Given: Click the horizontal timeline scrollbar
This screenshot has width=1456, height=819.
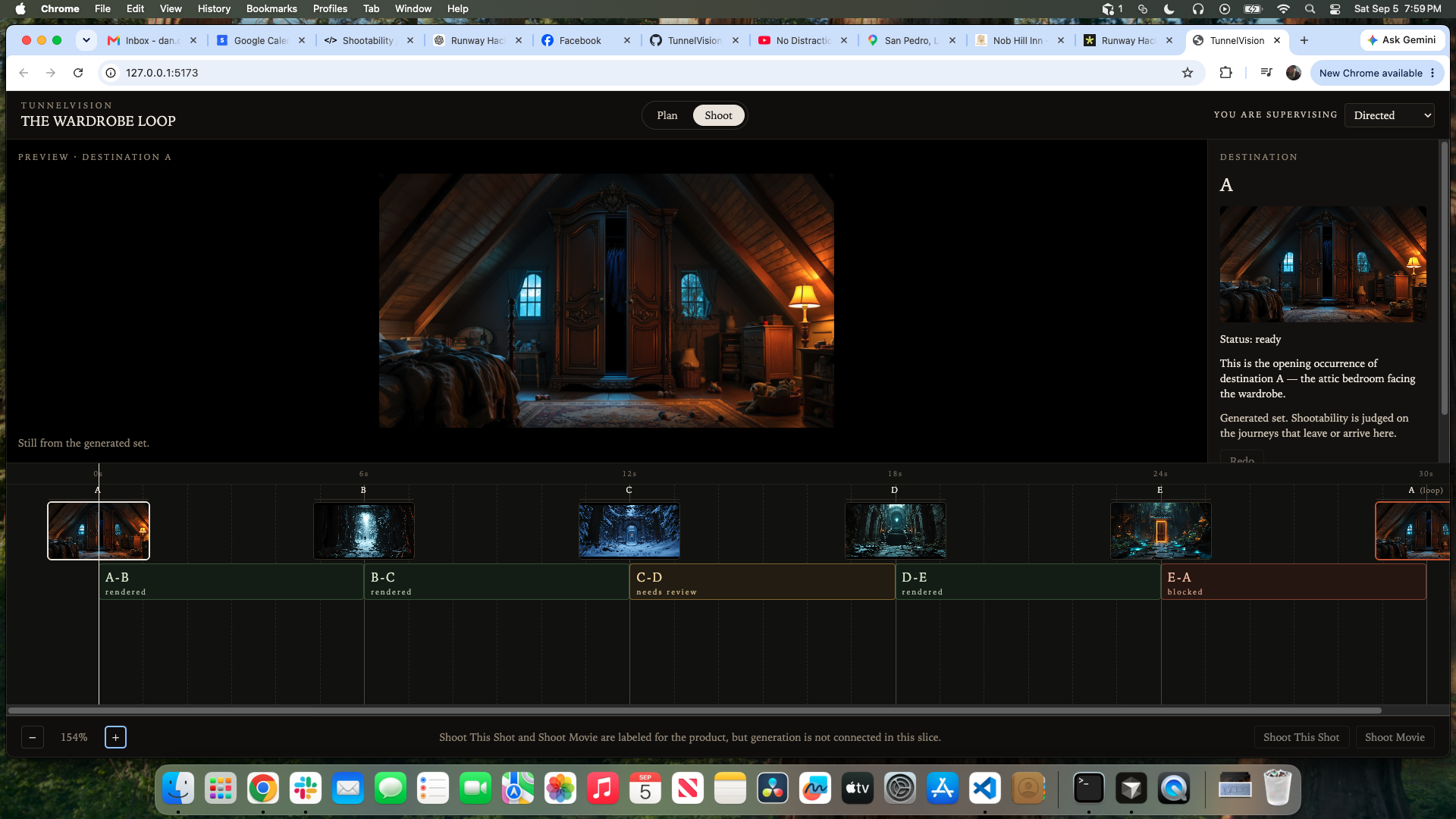Looking at the screenshot, I should pos(695,711).
